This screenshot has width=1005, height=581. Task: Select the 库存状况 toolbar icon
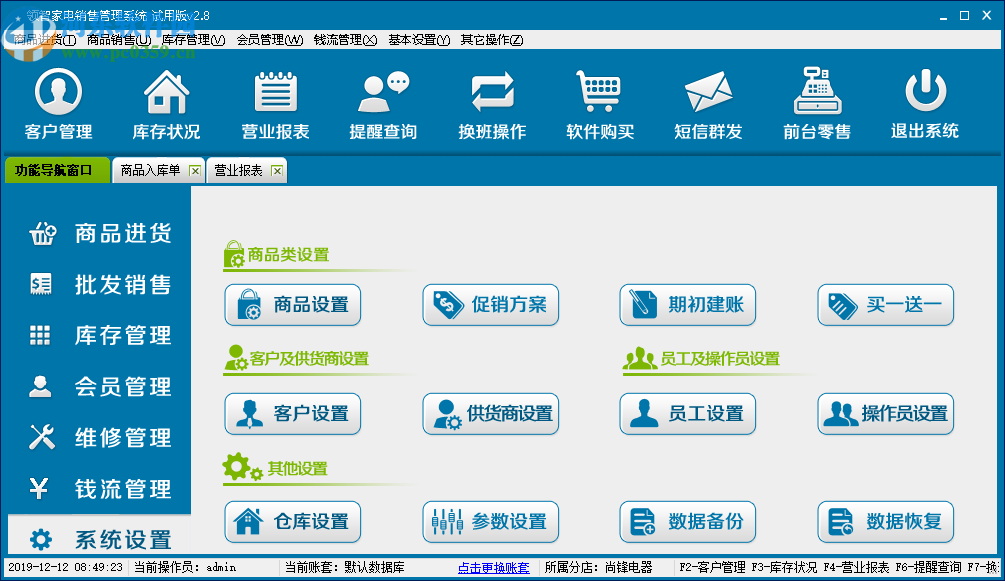coord(165,103)
